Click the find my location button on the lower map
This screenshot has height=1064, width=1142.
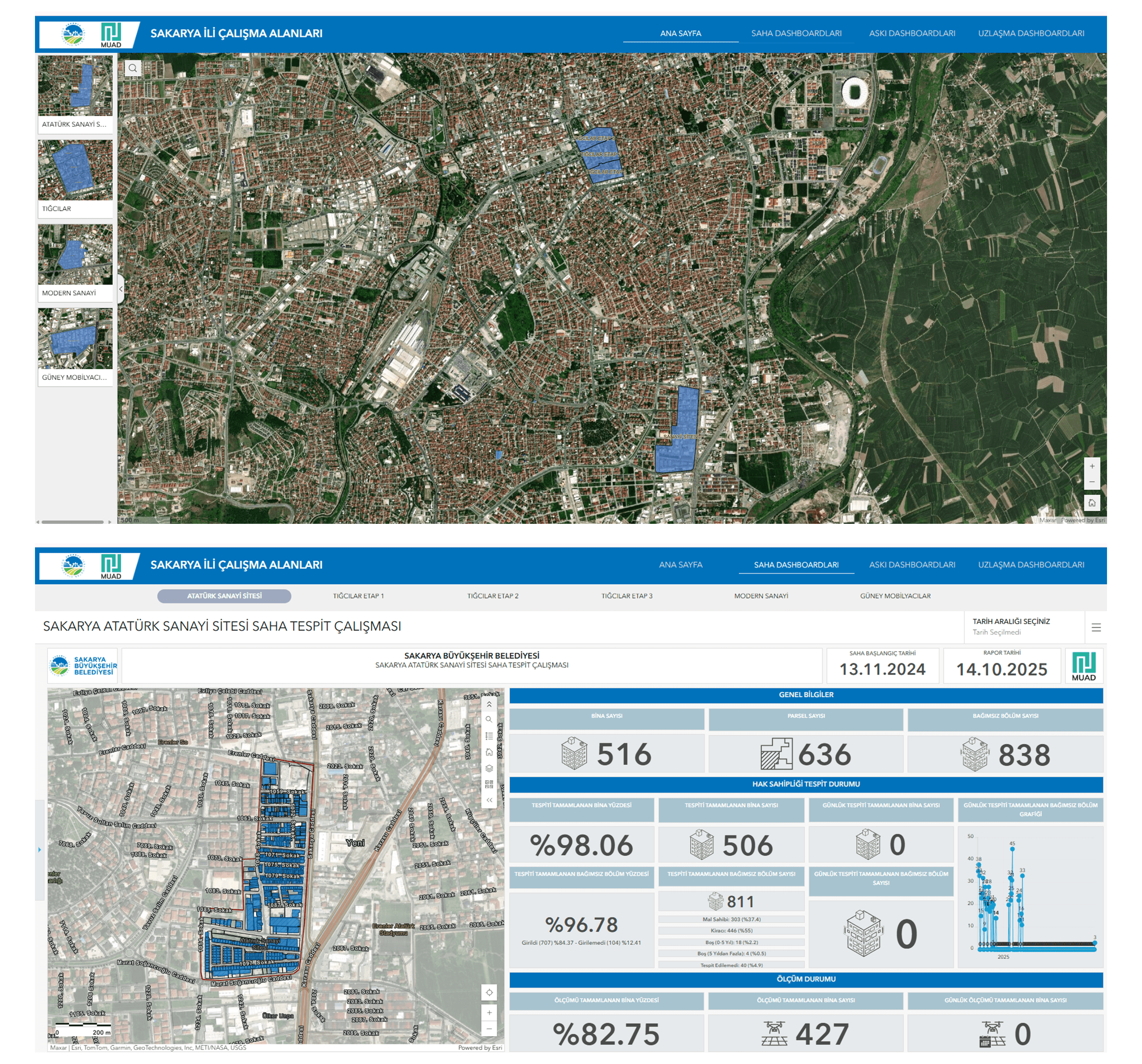pos(489,992)
